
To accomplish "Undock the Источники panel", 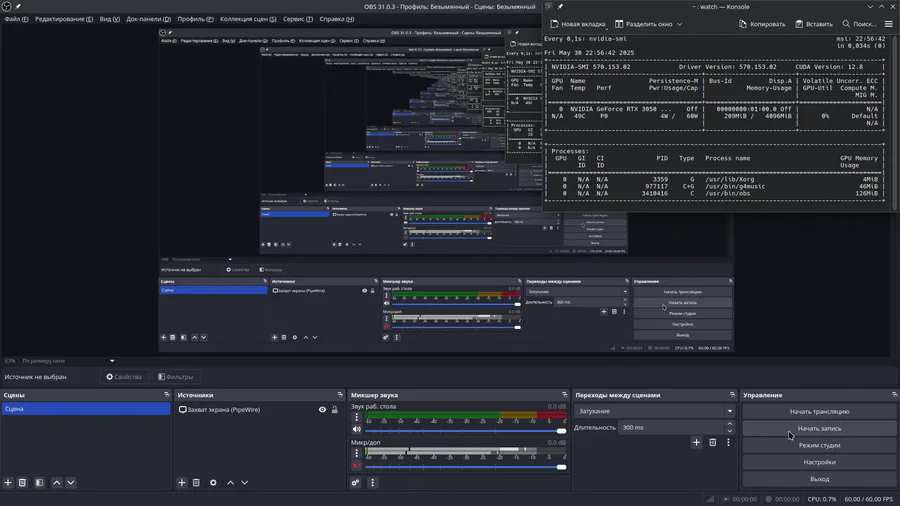I will 340,395.
